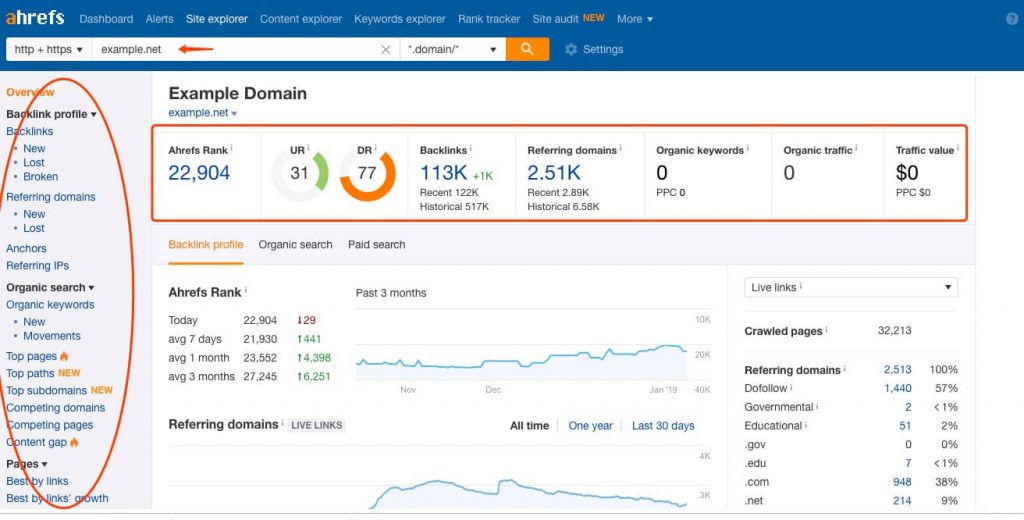Viewport: 1024px width, 520px height.
Task: Open Competing domains in the sidebar
Action: 56,408
